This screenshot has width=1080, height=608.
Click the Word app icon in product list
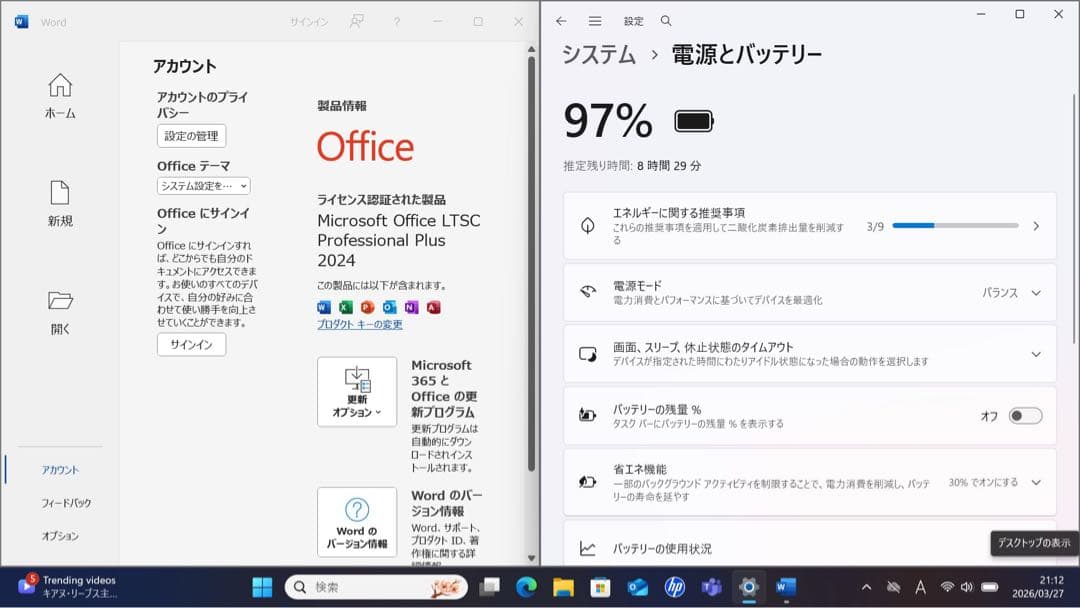coord(324,307)
